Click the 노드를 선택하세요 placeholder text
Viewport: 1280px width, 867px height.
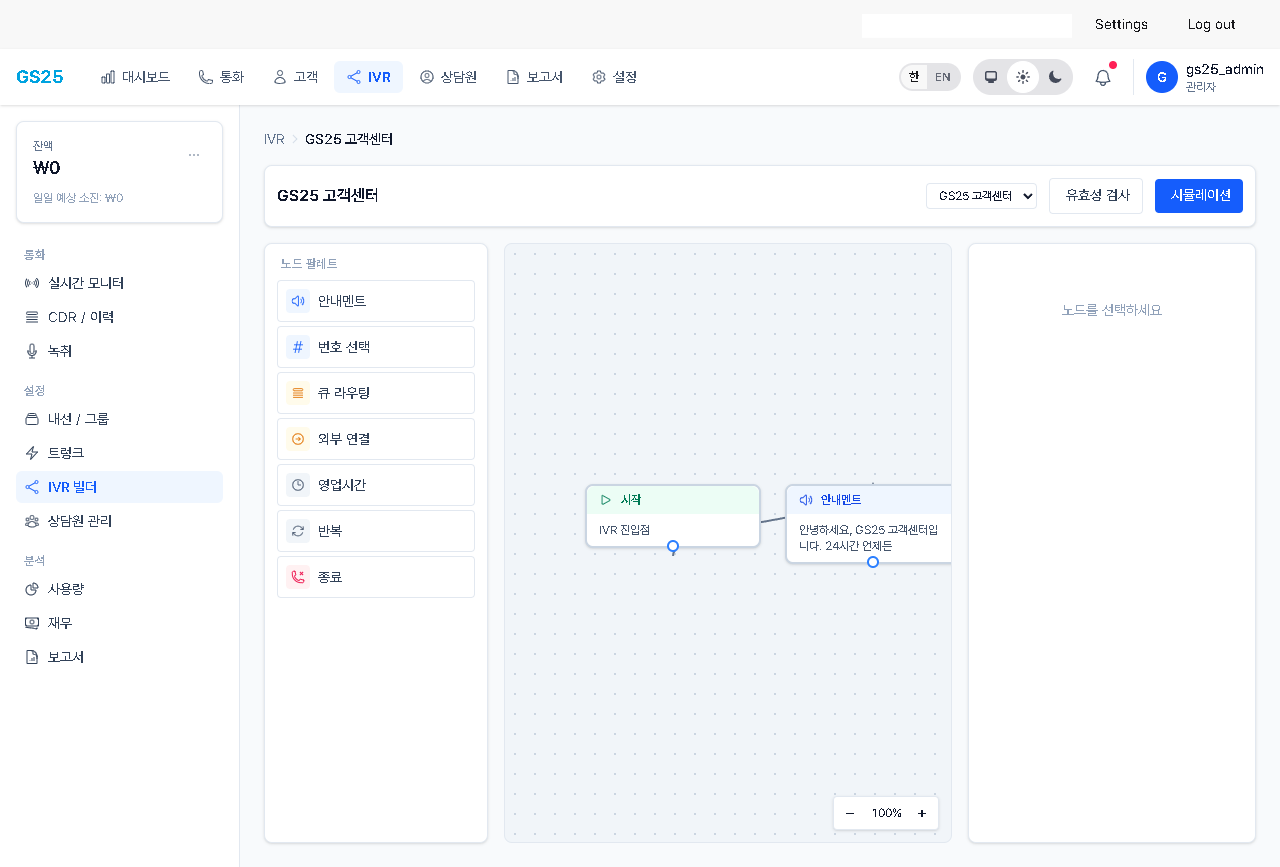(x=1112, y=310)
